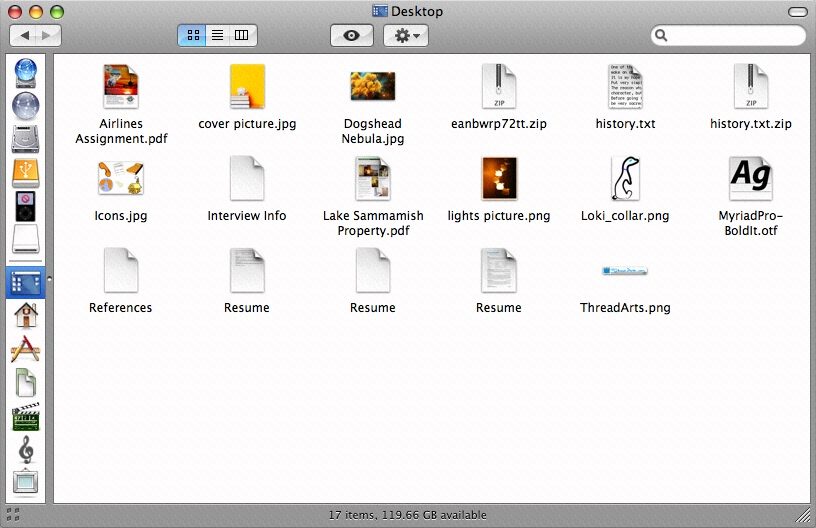Go back with the left arrow
The image size is (816, 528).
click(x=23, y=35)
